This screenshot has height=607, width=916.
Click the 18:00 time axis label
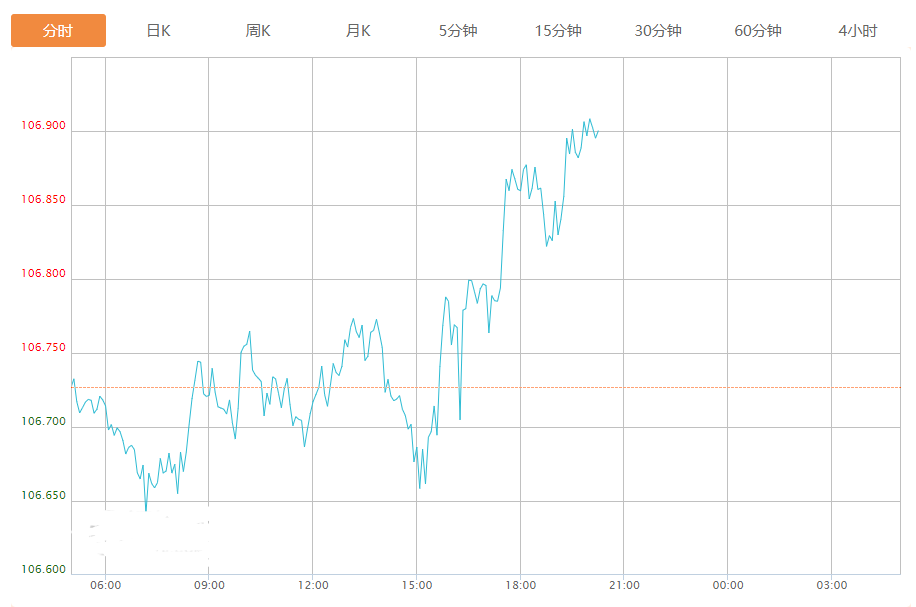[x=520, y=586]
